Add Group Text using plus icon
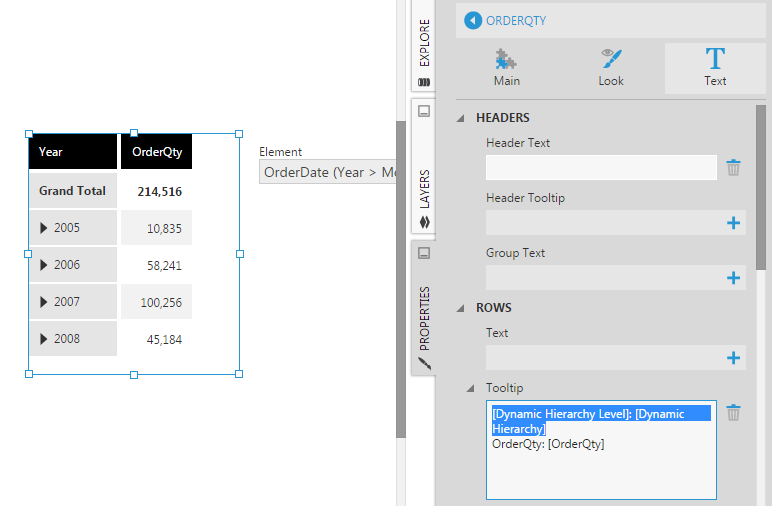This screenshot has width=772, height=506. click(x=733, y=278)
